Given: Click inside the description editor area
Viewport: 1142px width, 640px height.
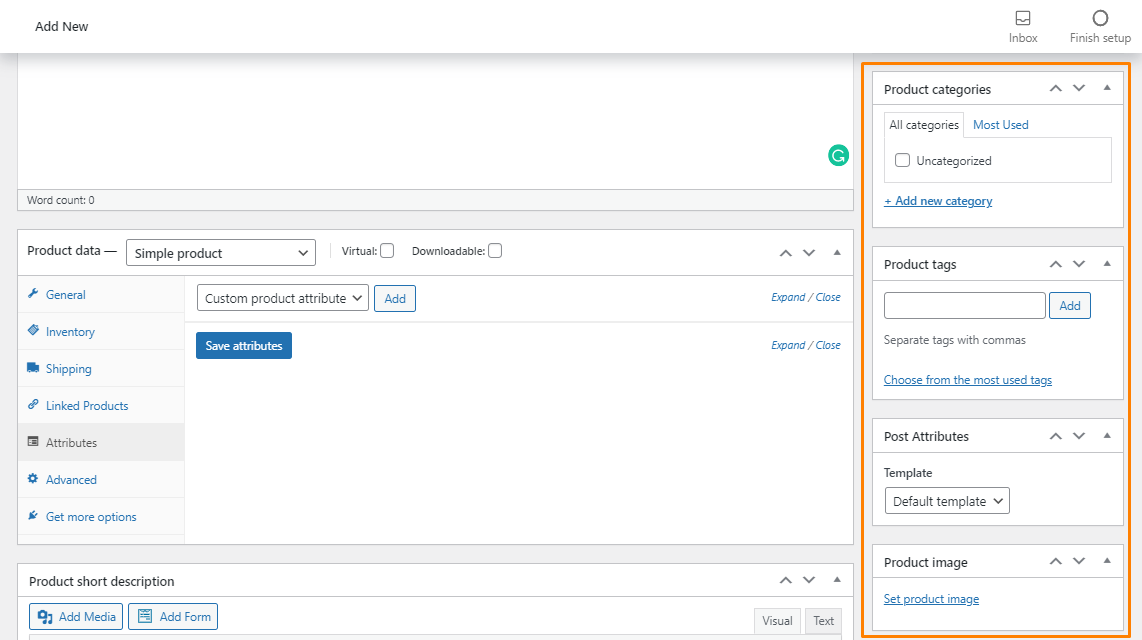Looking at the screenshot, I should pyautogui.click(x=436, y=124).
